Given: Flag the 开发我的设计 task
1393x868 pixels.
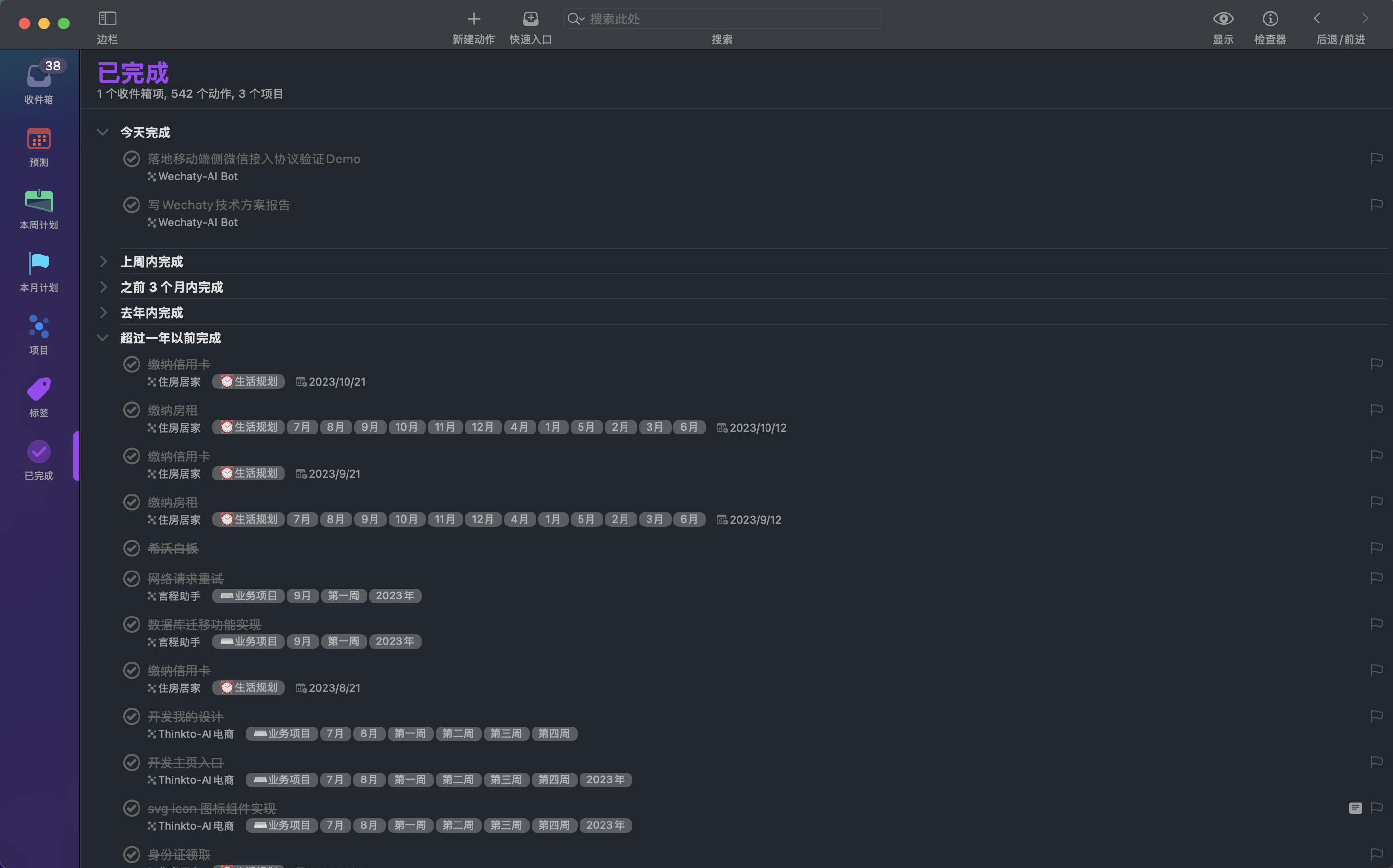Looking at the screenshot, I should click(x=1376, y=716).
